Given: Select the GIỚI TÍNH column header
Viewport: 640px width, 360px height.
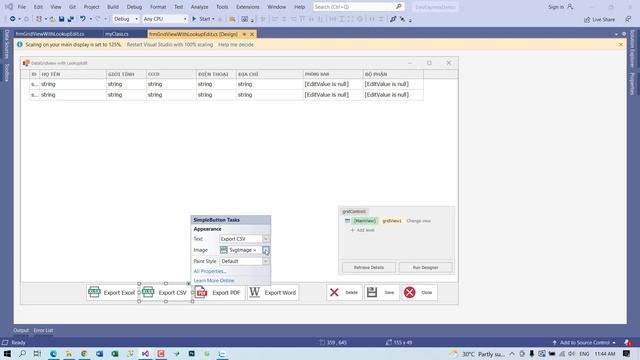Looking at the screenshot, I should click(126, 74).
